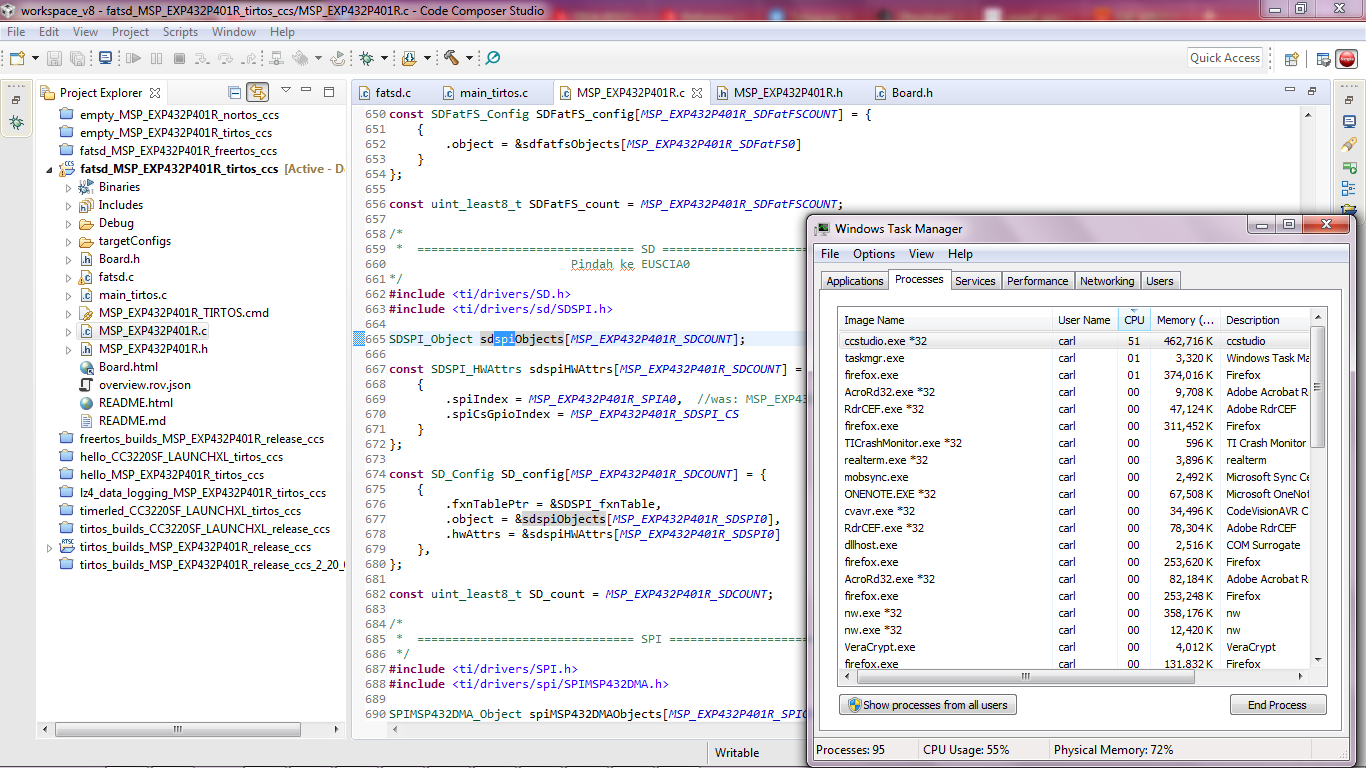This screenshot has height=768, width=1366.
Task: Open the New file dropdown arrow
Action: click(35, 58)
